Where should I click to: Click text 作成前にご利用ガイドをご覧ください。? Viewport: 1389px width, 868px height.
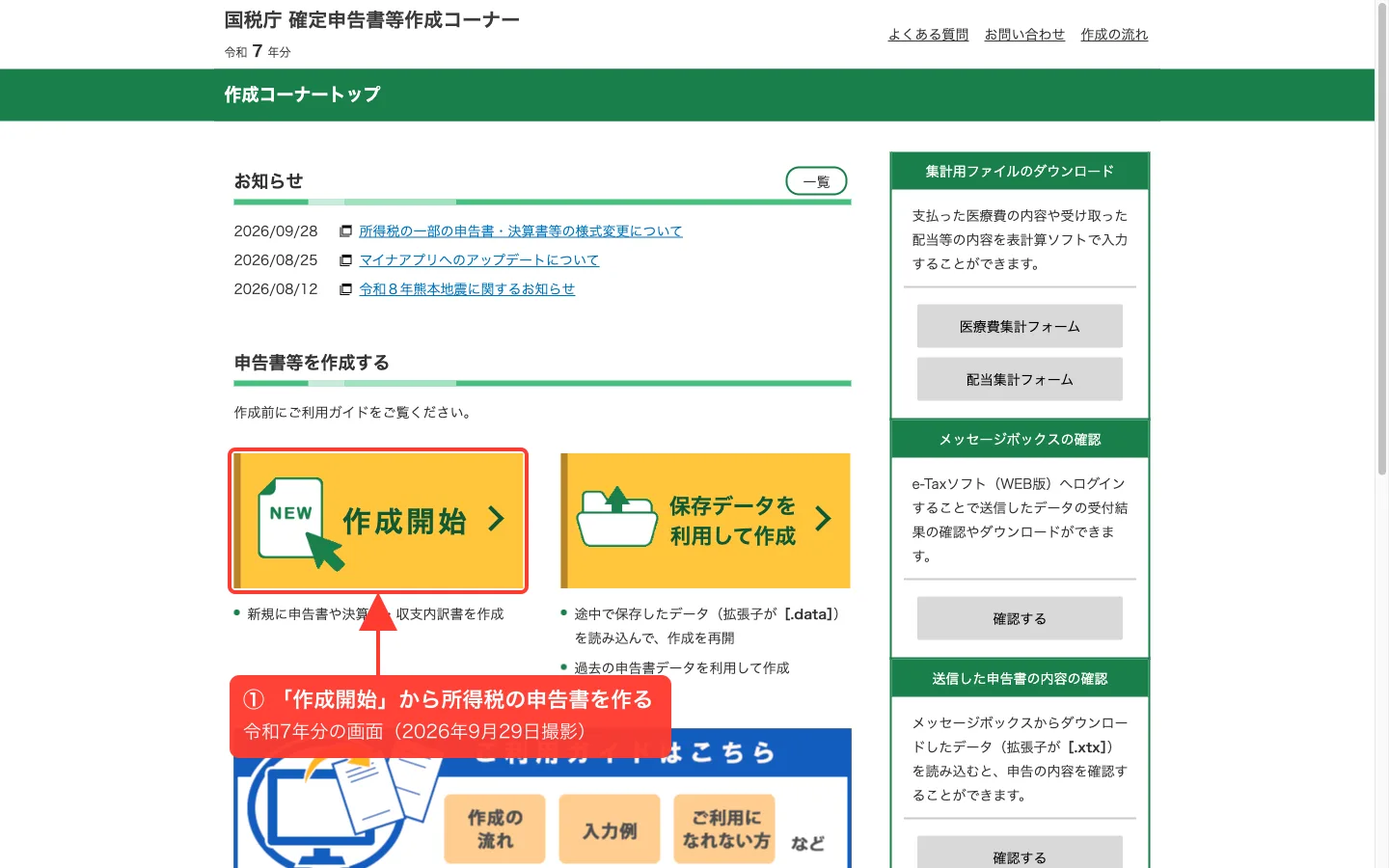pyautogui.click(x=354, y=413)
